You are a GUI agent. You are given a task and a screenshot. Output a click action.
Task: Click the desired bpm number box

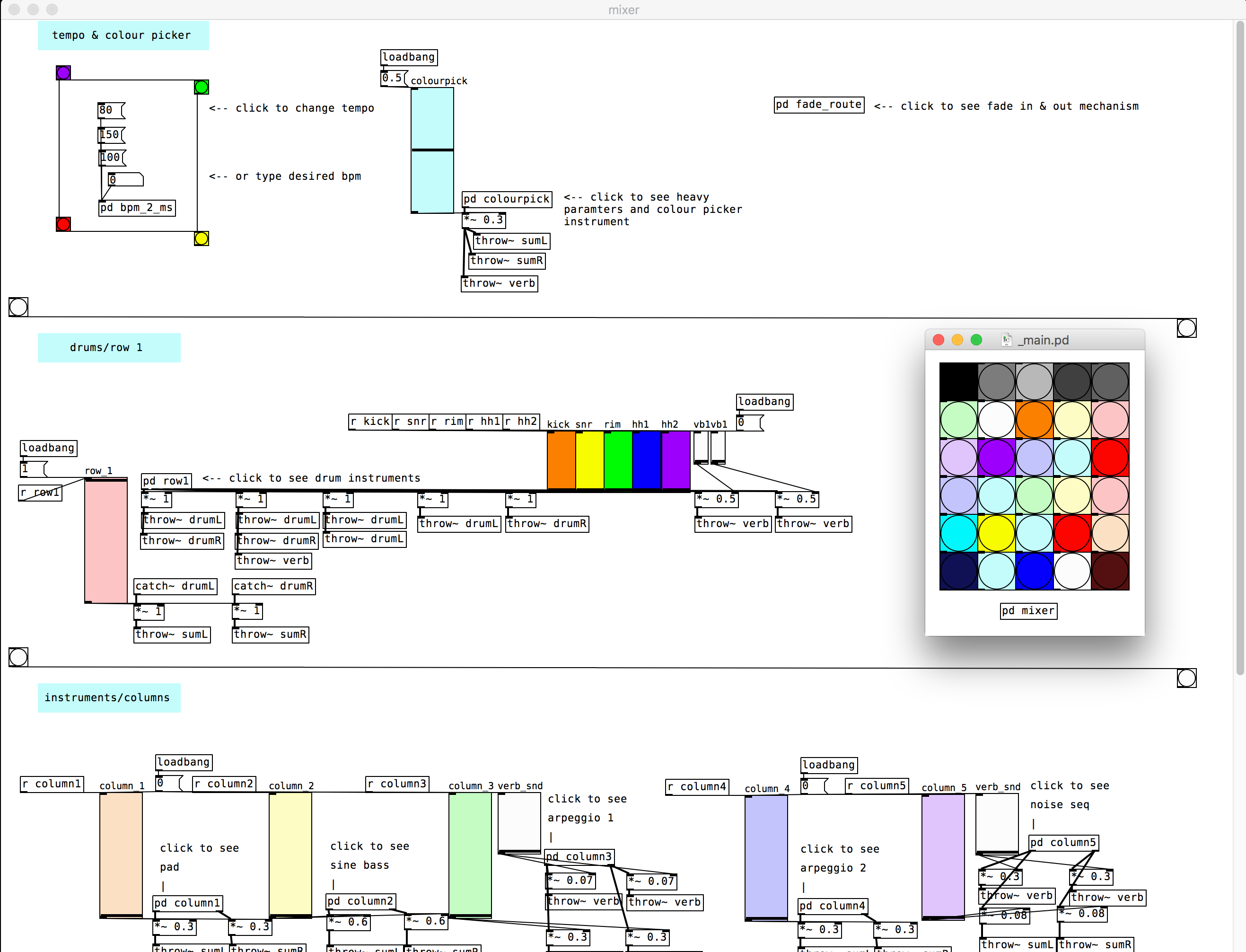click(x=125, y=180)
